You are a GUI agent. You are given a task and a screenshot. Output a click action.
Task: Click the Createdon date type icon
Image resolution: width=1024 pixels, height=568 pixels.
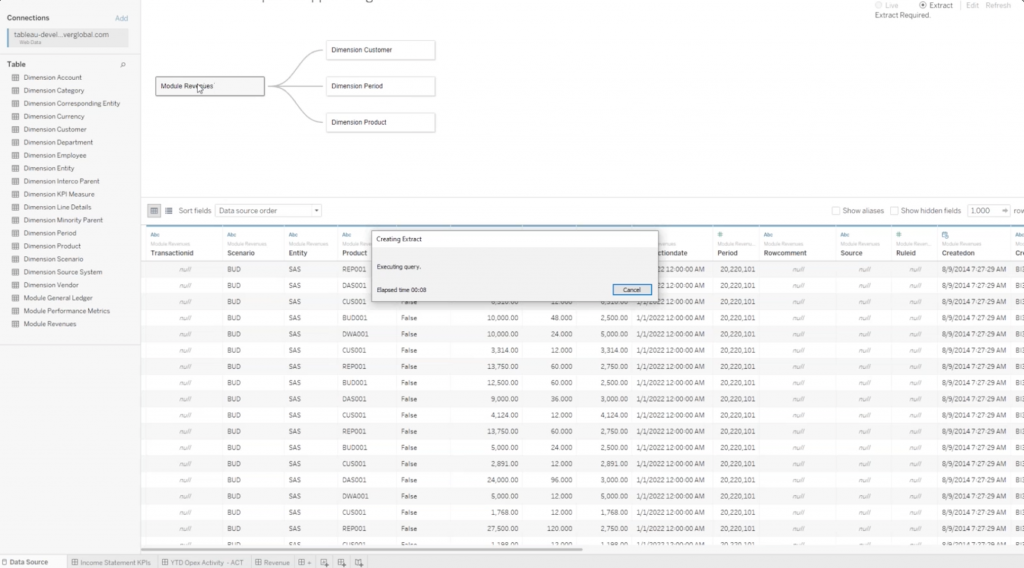[945, 234]
